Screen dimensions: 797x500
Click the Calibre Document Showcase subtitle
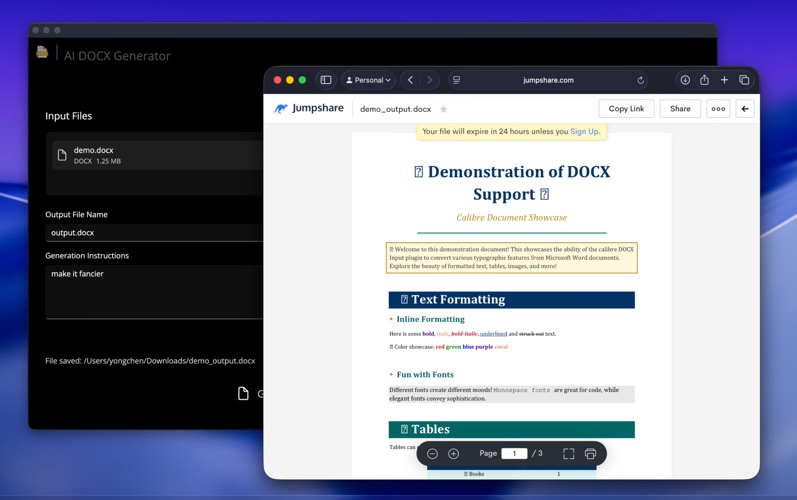click(511, 217)
